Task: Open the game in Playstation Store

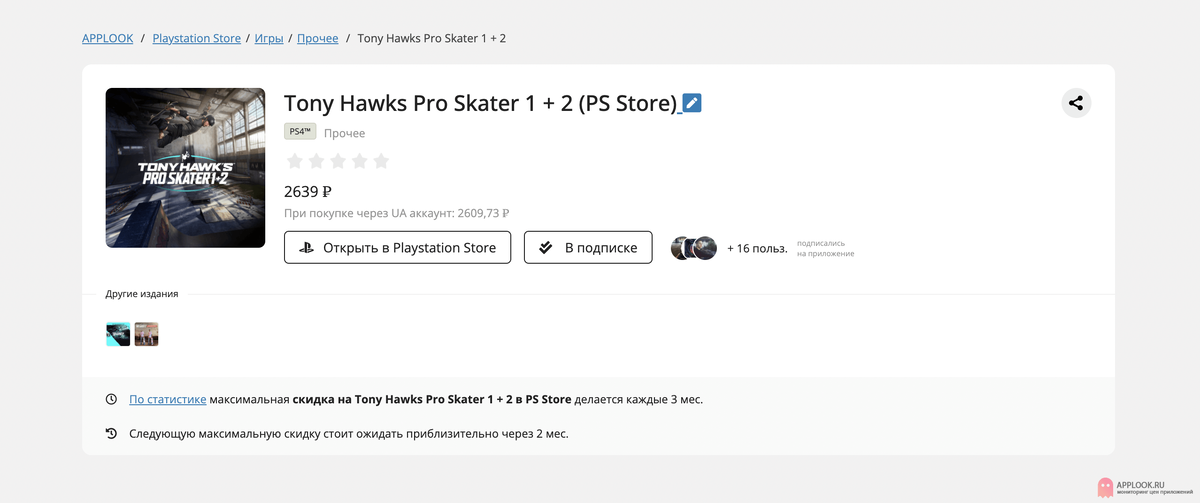Action: (x=397, y=248)
